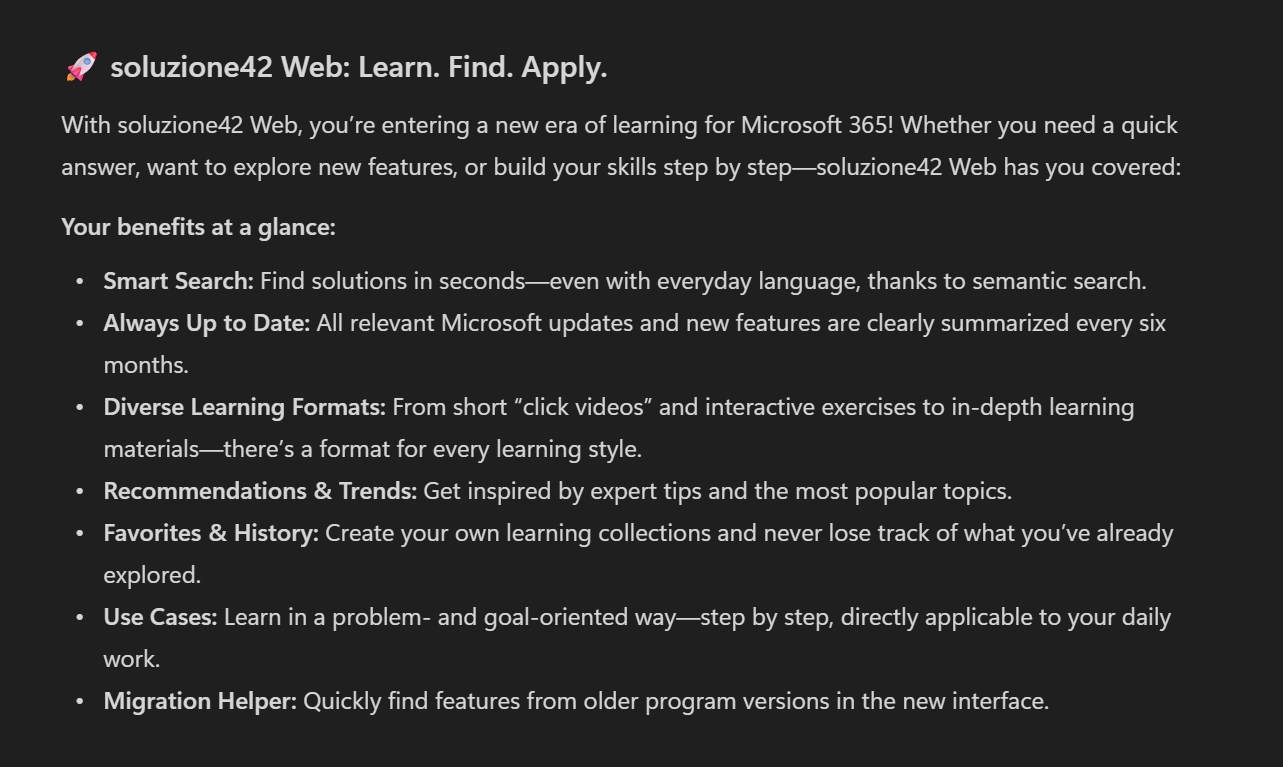Click the bold "Favorites & History:" label
Image resolution: width=1283 pixels, height=767 pixels.
coord(211,533)
